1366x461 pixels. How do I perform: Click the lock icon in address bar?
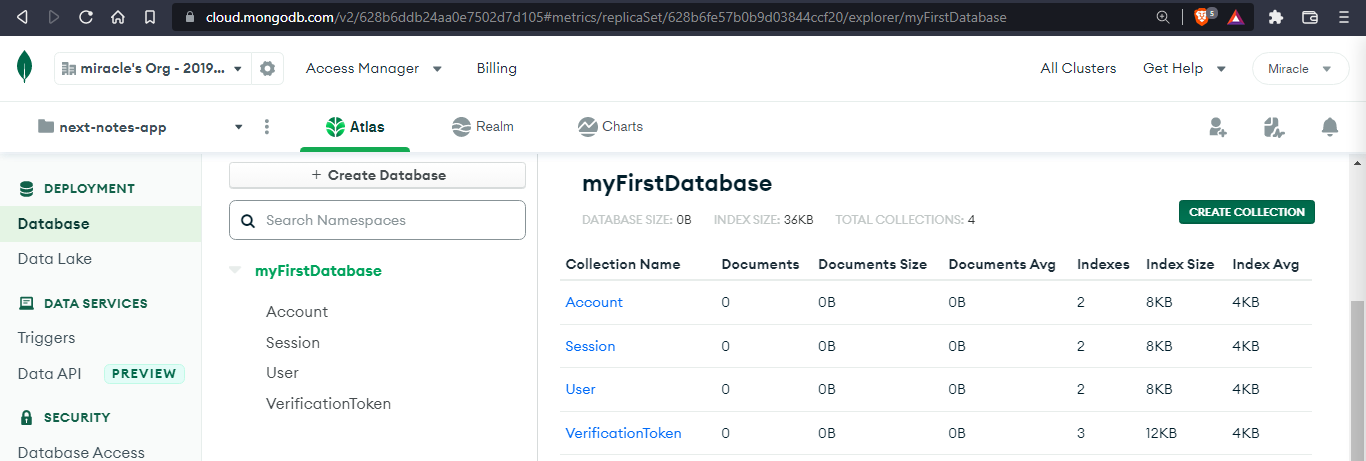[191, 17]
